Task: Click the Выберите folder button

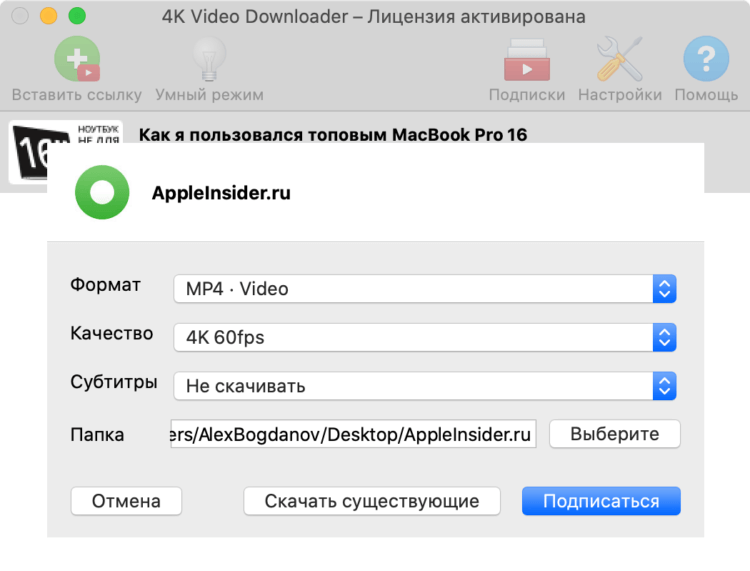Action: [x=615, y=434]
